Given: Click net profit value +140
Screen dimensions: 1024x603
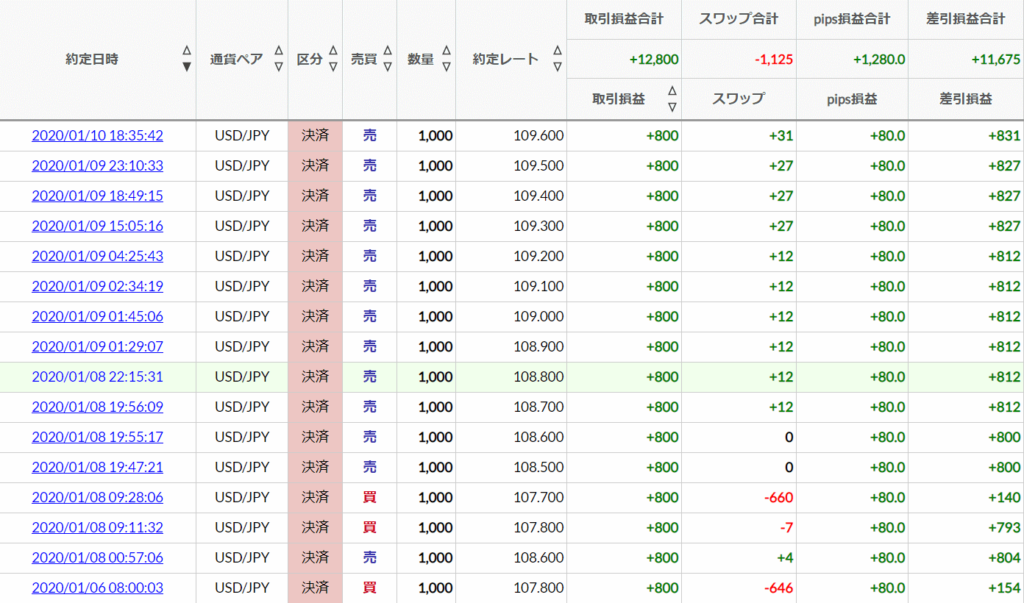Looking at the screenshot, I should coord(1004,498).
